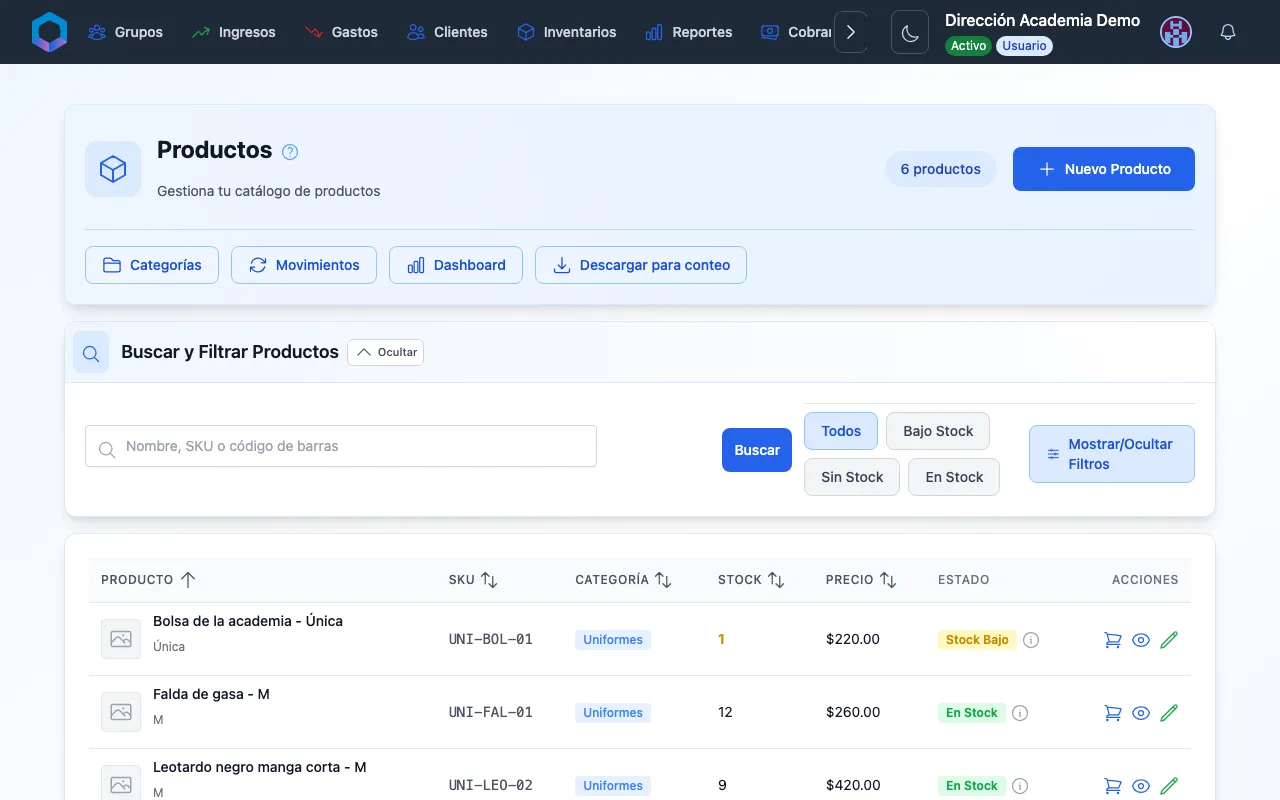Click the cart icon for Bolsa de la academia
1280x800 pixels.
[1112, 640]
